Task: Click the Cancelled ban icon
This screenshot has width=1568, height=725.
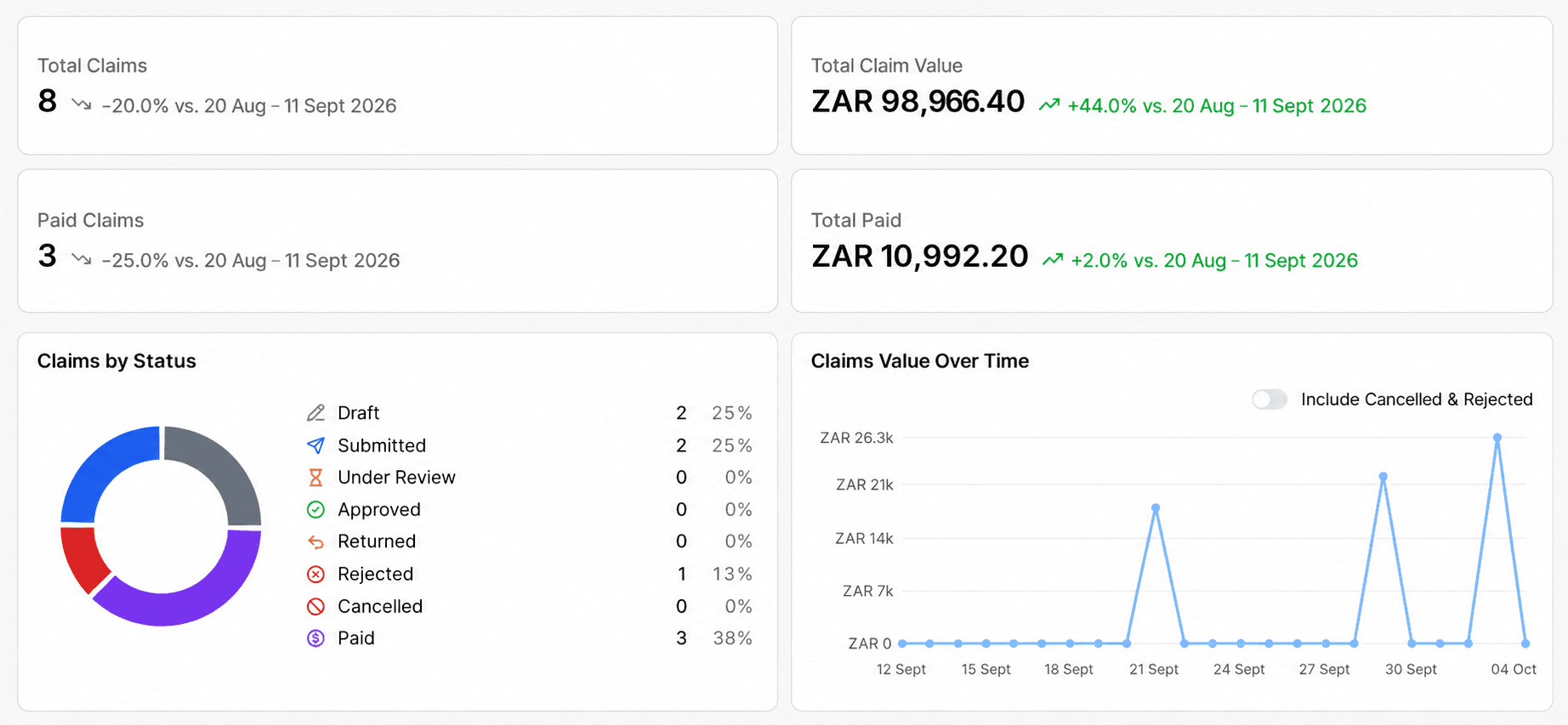Action: [315, 606]
